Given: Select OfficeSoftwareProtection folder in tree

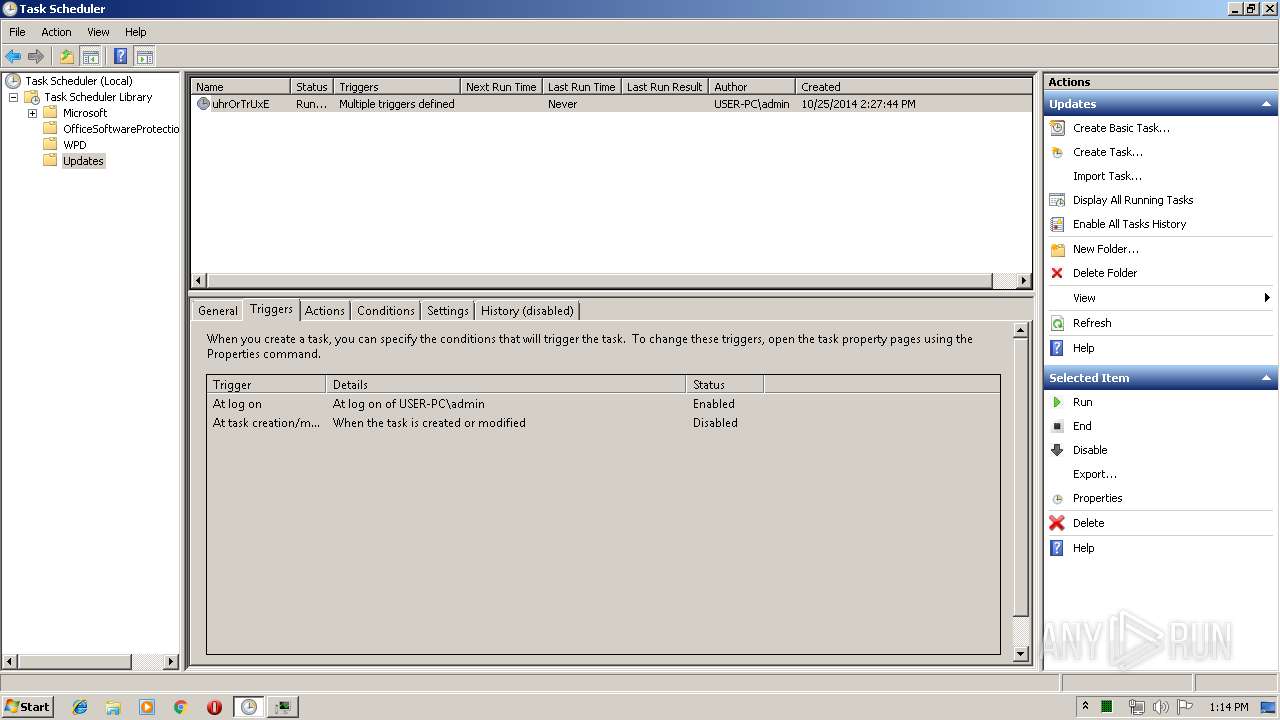Looking at the screenshot, I should click(x=121, y=129).
